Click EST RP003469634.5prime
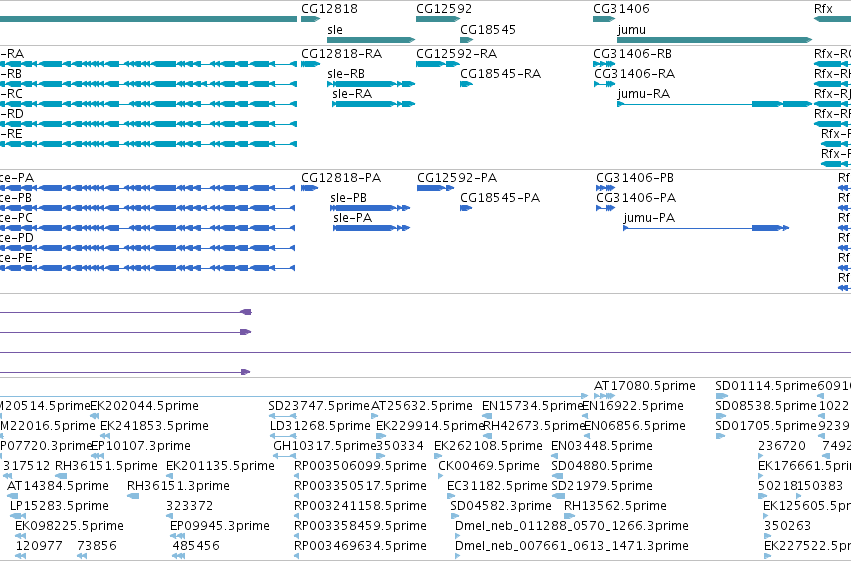Screen dimensions: 851x561 (360, 546)
